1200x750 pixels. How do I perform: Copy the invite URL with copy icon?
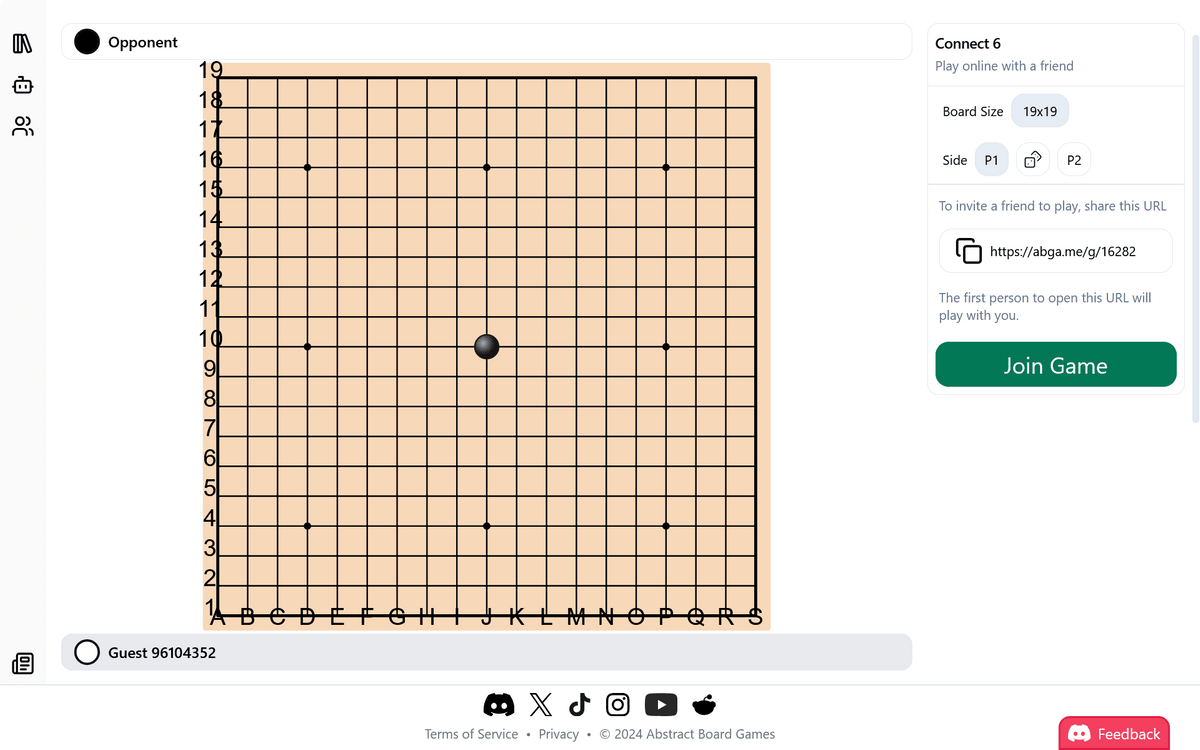(x=968, y=251)
